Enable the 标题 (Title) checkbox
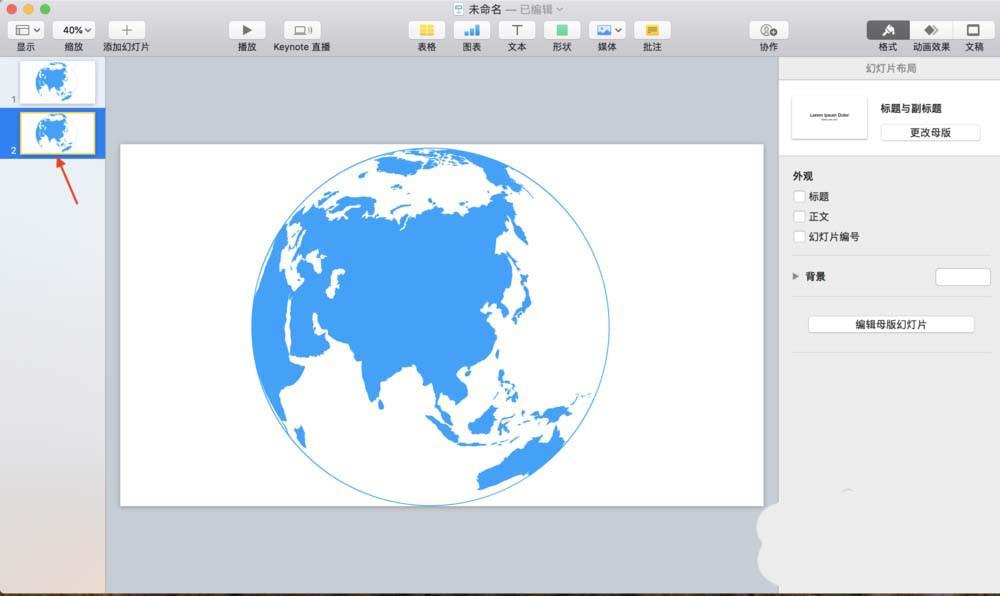Image resolution: width=1000 pixels, height=596 pixels. tap(799, 196)
